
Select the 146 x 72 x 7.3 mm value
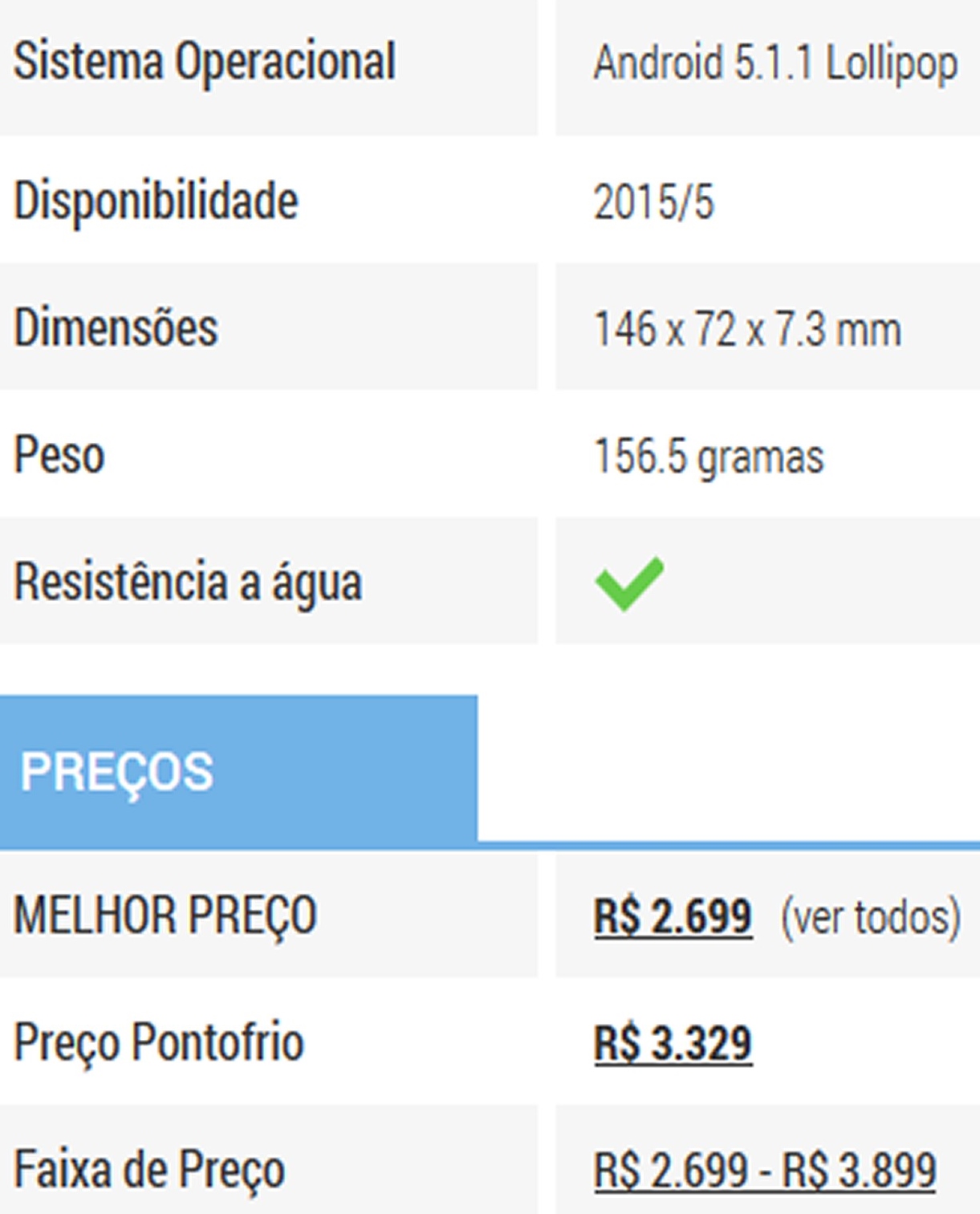(x=746, y=329)
